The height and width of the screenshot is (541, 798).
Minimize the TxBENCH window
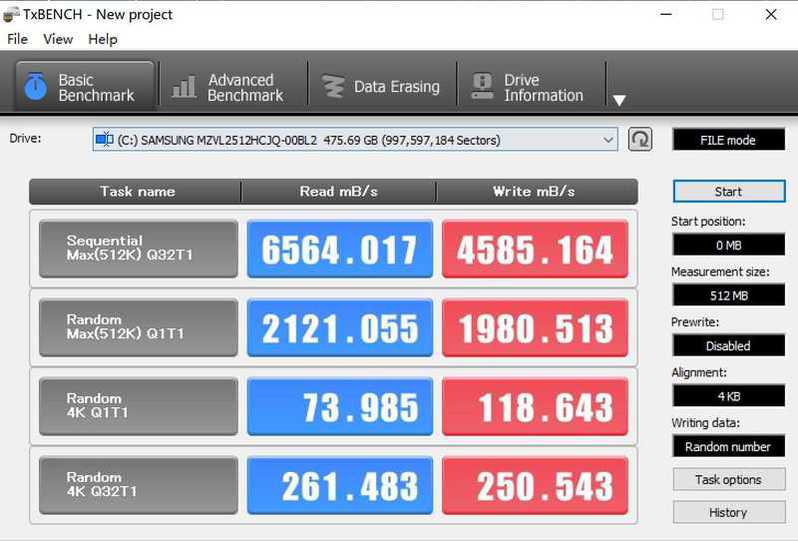pyautogui.click(x=666, y=14)
